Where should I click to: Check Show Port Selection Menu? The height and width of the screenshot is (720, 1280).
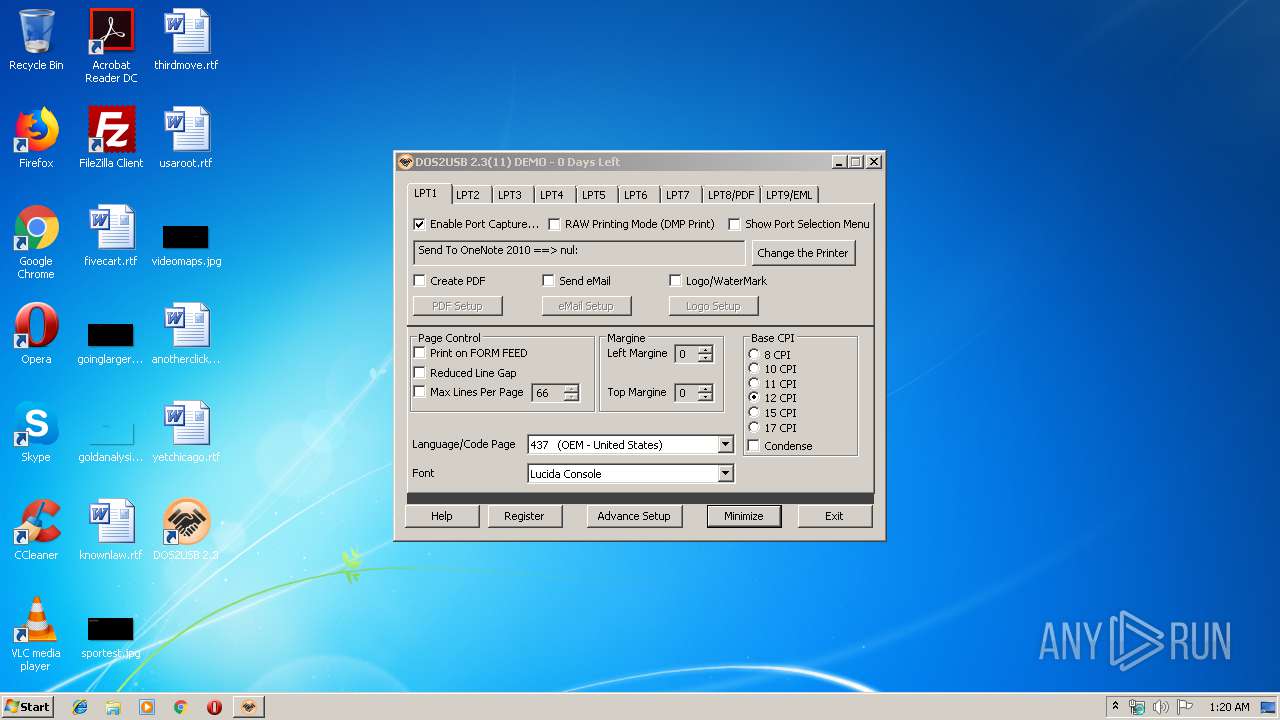point(734,224)
